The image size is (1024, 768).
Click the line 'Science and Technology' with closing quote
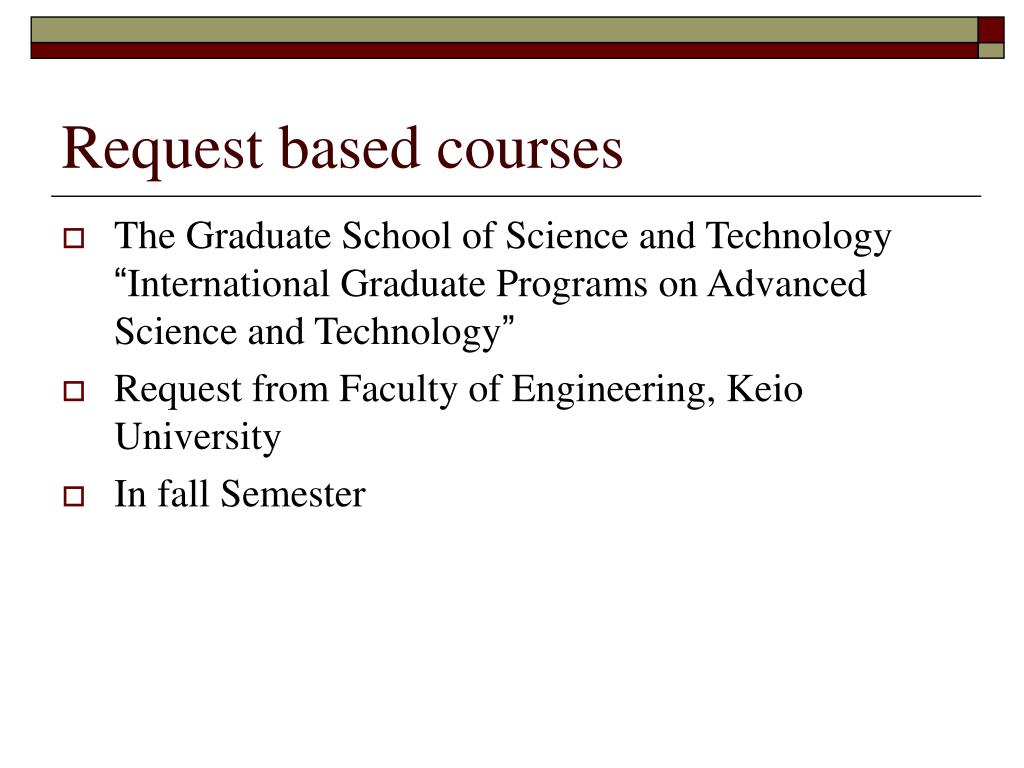(314, 332)
